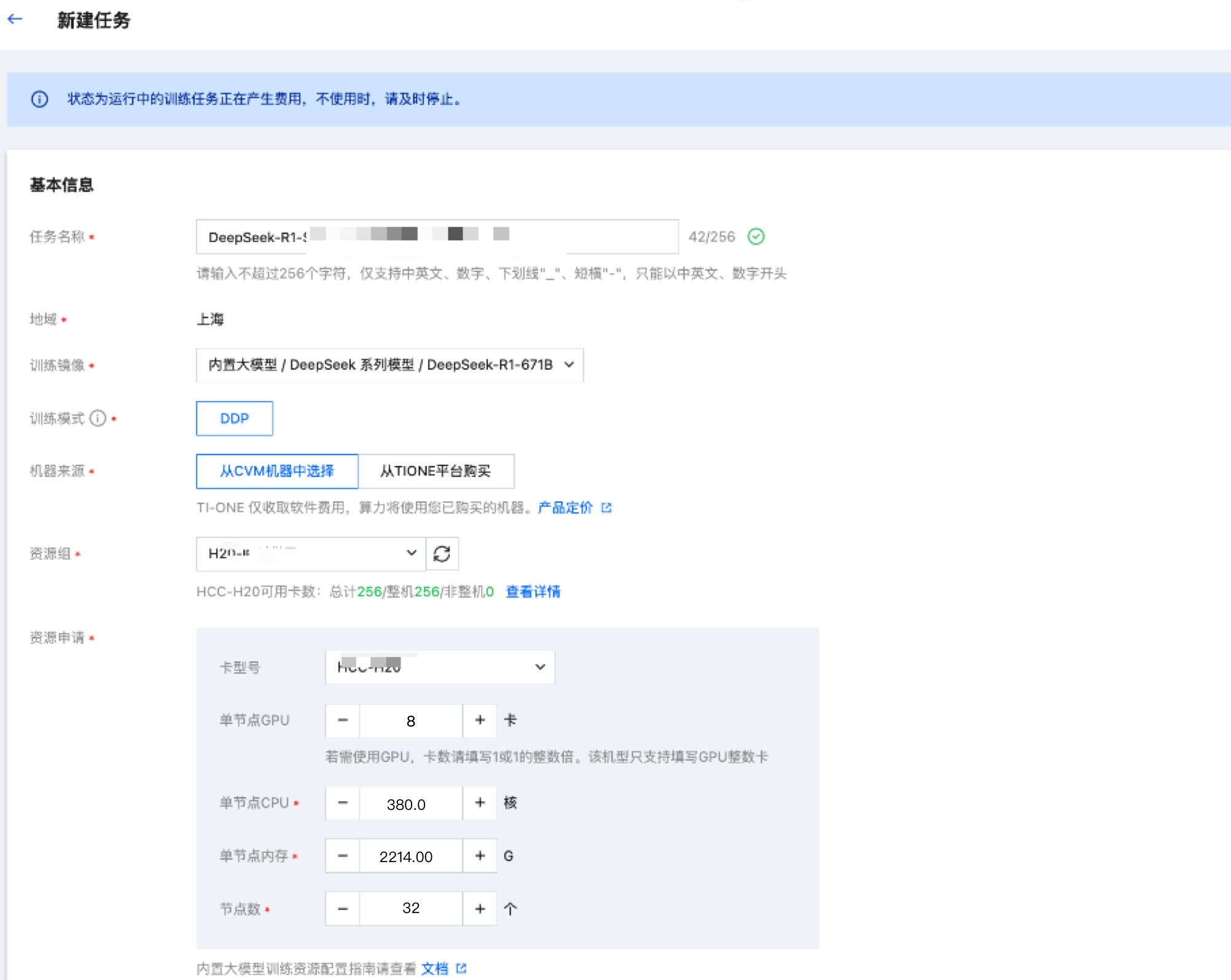
Task: Refresh the 资源组 resource group list
Action: [442, 554]
